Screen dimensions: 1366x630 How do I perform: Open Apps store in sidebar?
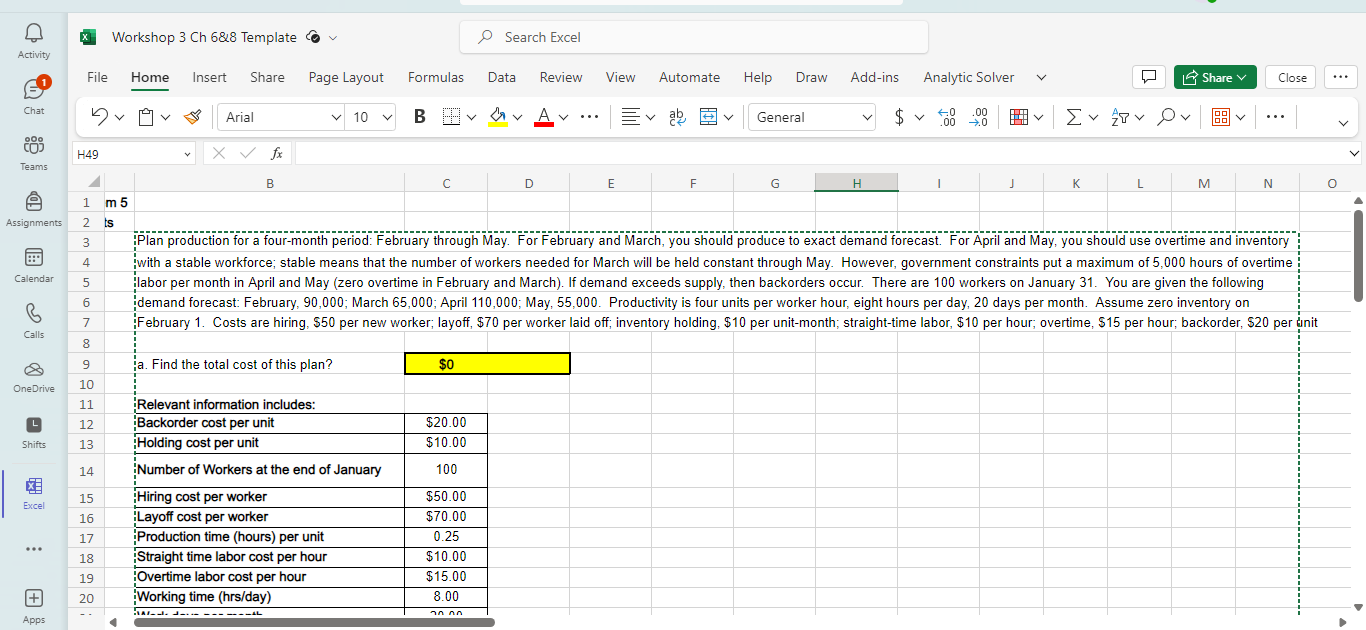point(34,605)
